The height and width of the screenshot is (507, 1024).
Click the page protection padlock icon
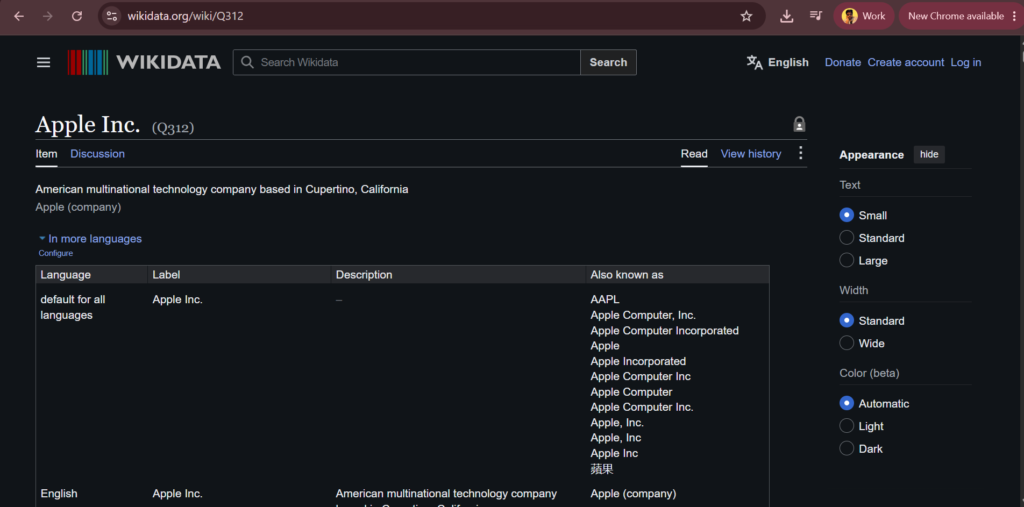[799, 124]
